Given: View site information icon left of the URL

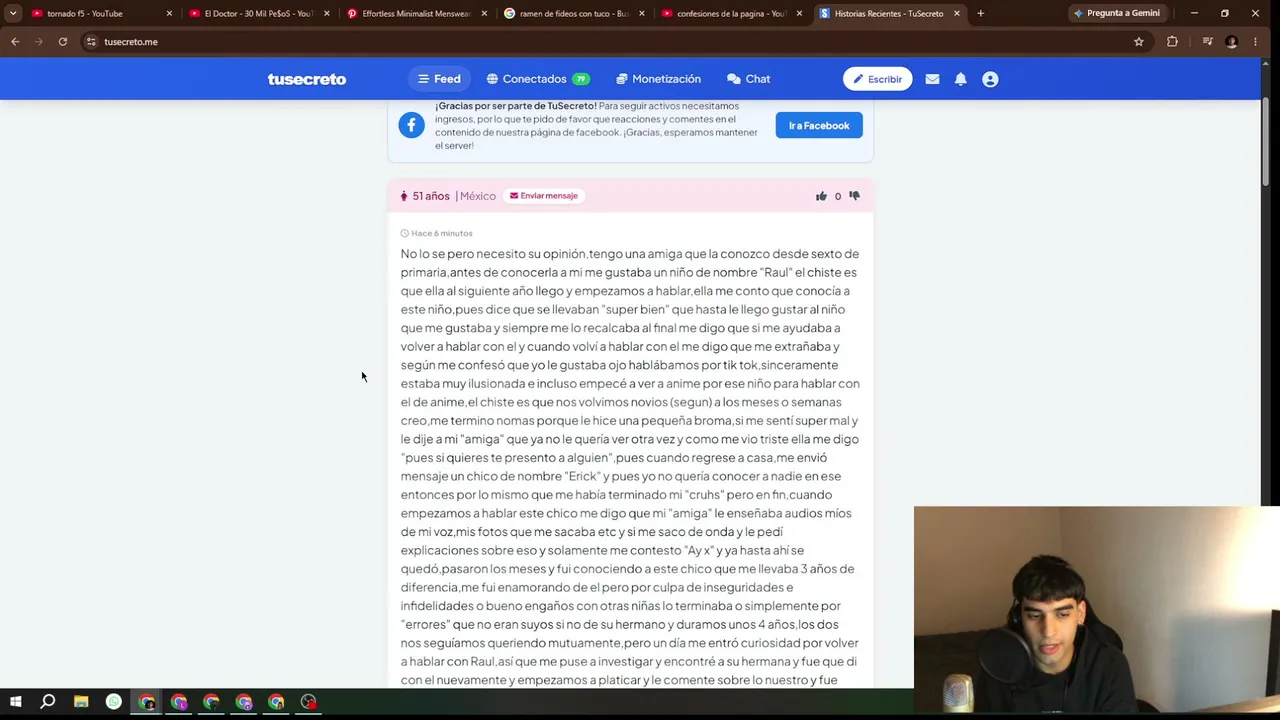Looking at the screenshot, I should [x=91, y=42].
